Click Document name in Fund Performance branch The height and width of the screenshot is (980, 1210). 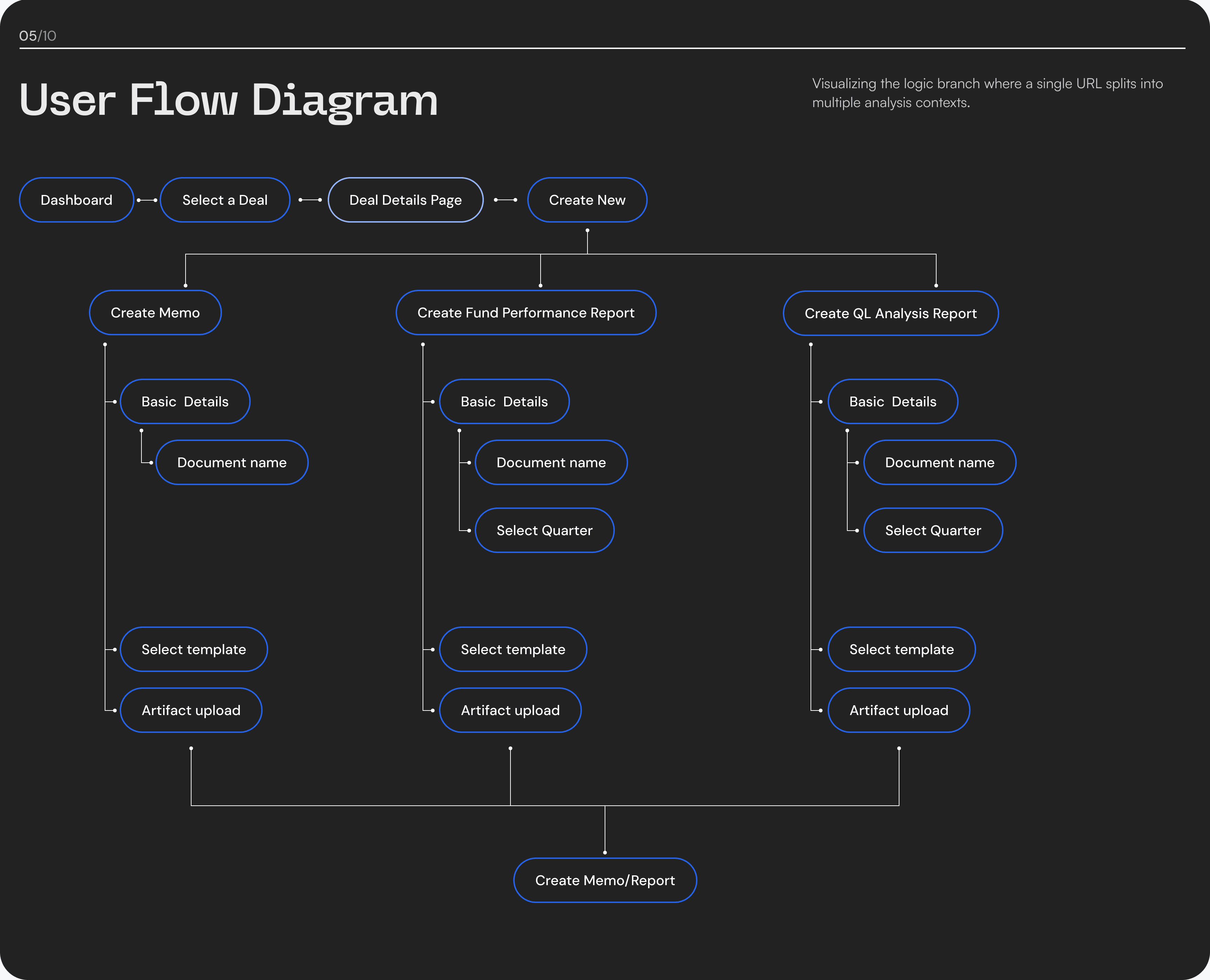[550, 462]
